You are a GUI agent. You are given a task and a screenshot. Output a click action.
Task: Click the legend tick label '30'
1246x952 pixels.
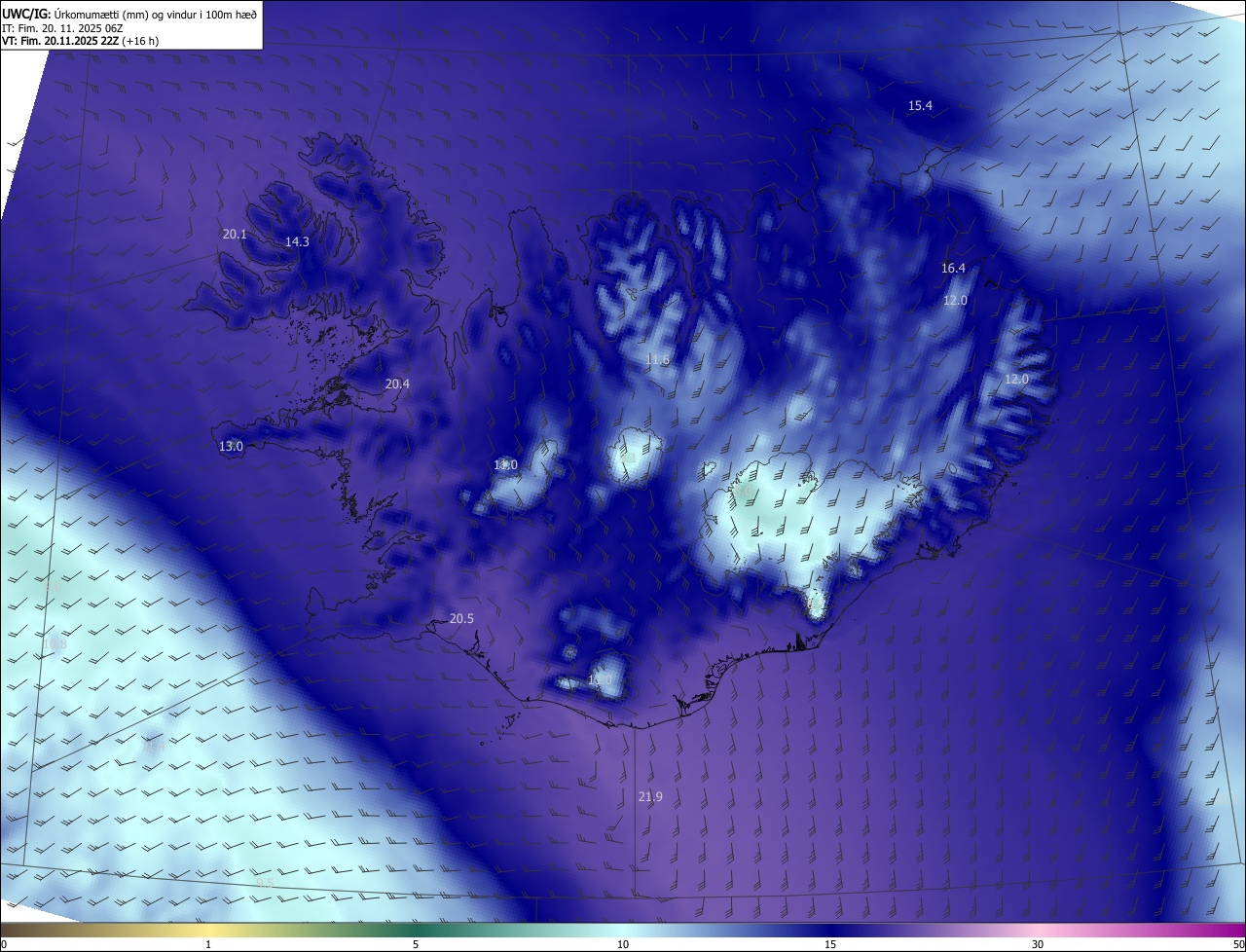tap(1038, 944)
